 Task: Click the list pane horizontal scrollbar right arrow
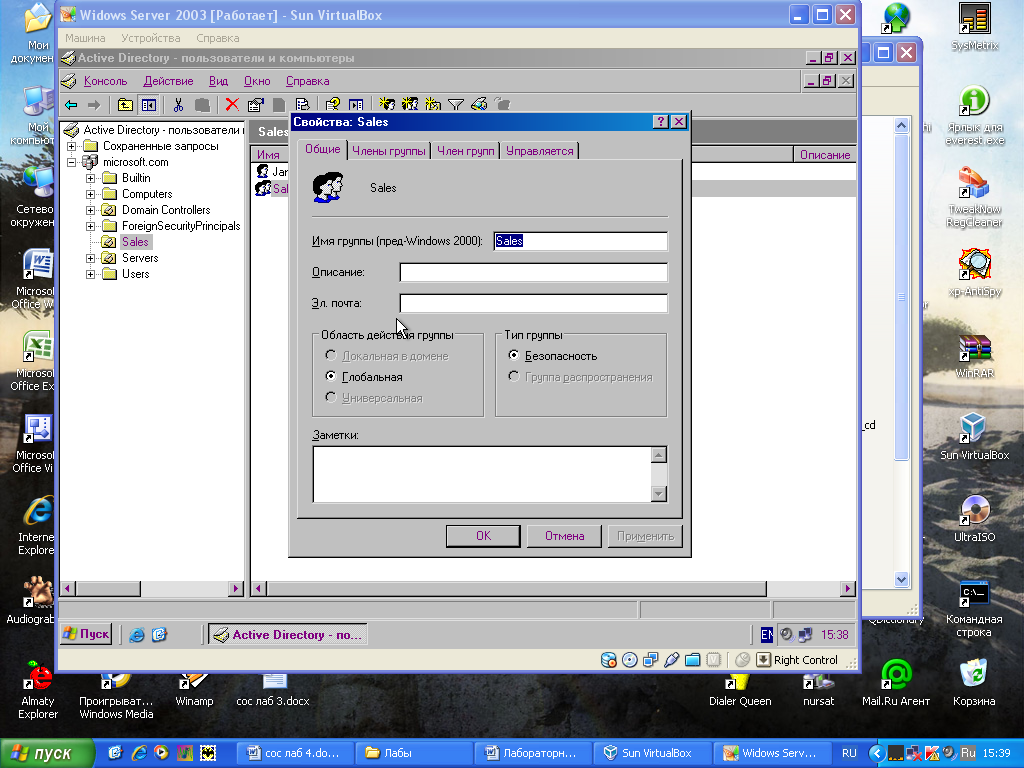848,588
